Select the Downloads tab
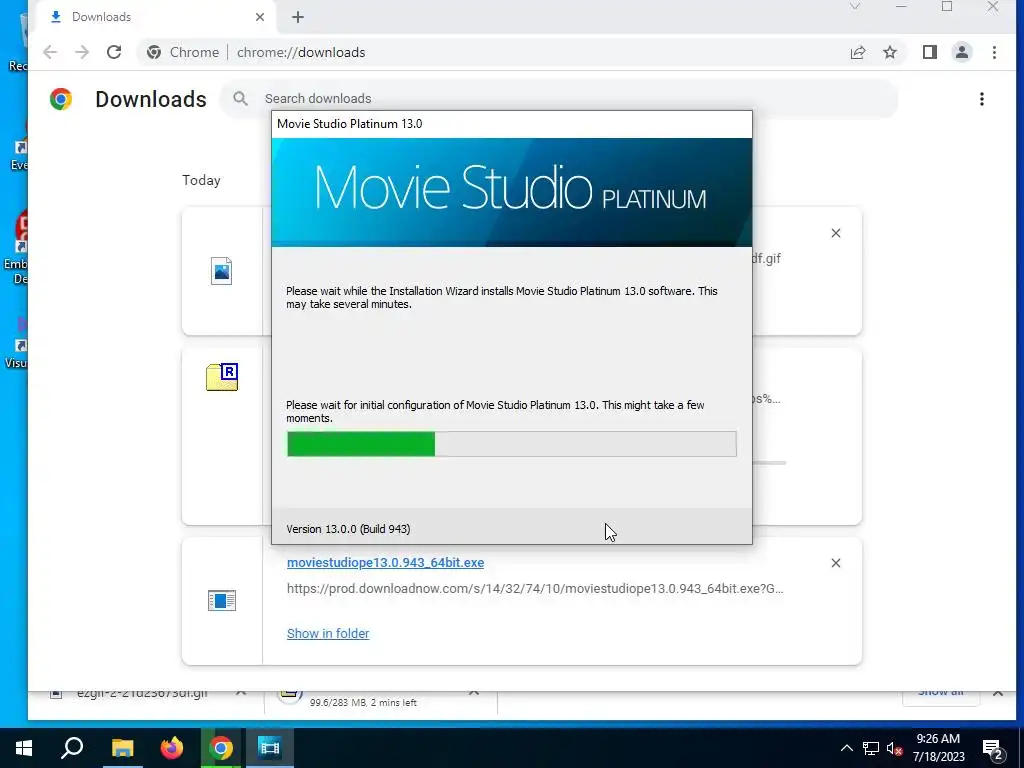The width and height of the screenshot is (1024, 768). click(157, 17)
